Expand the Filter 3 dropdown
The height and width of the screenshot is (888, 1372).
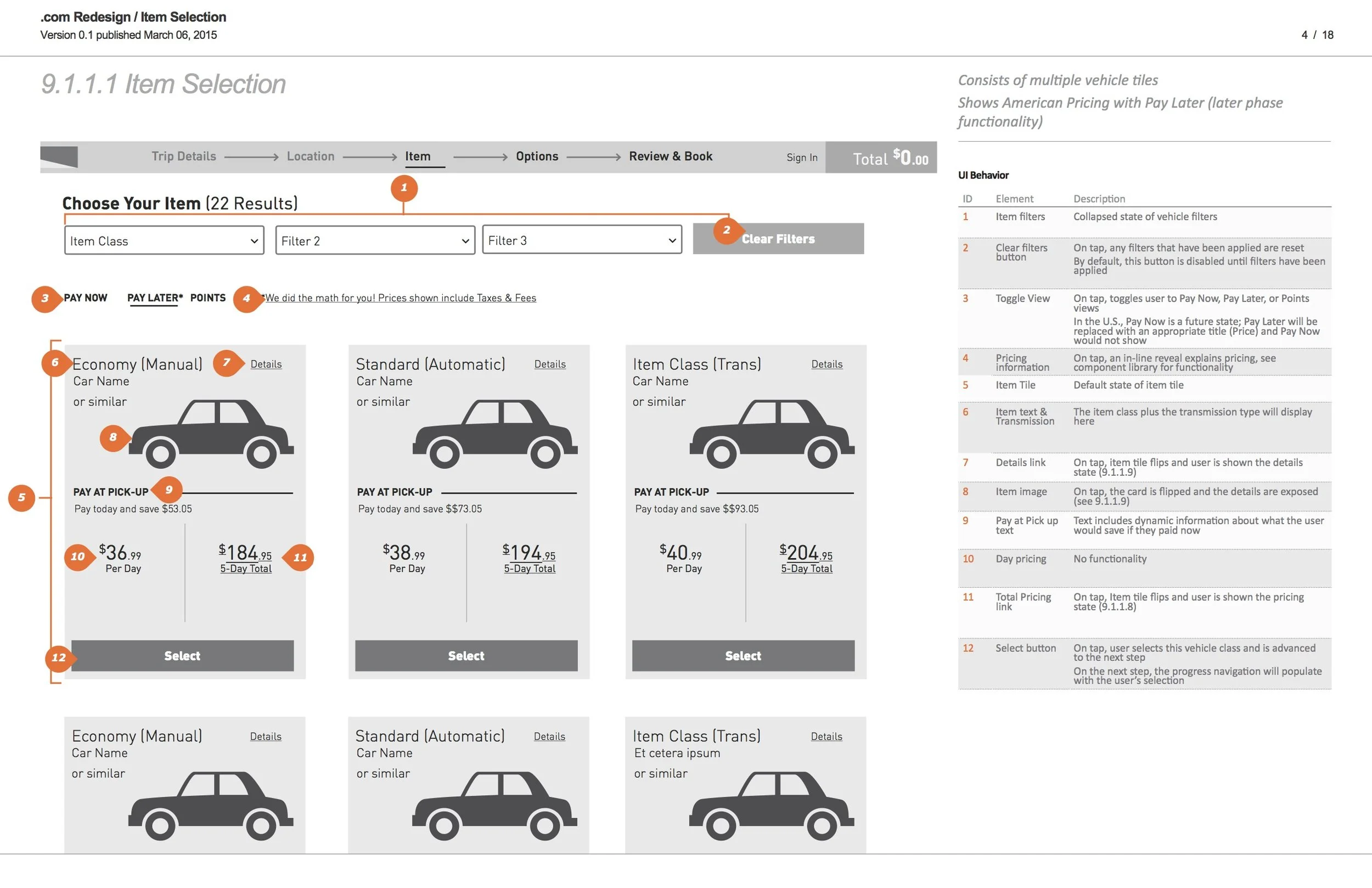pos(582,240)
